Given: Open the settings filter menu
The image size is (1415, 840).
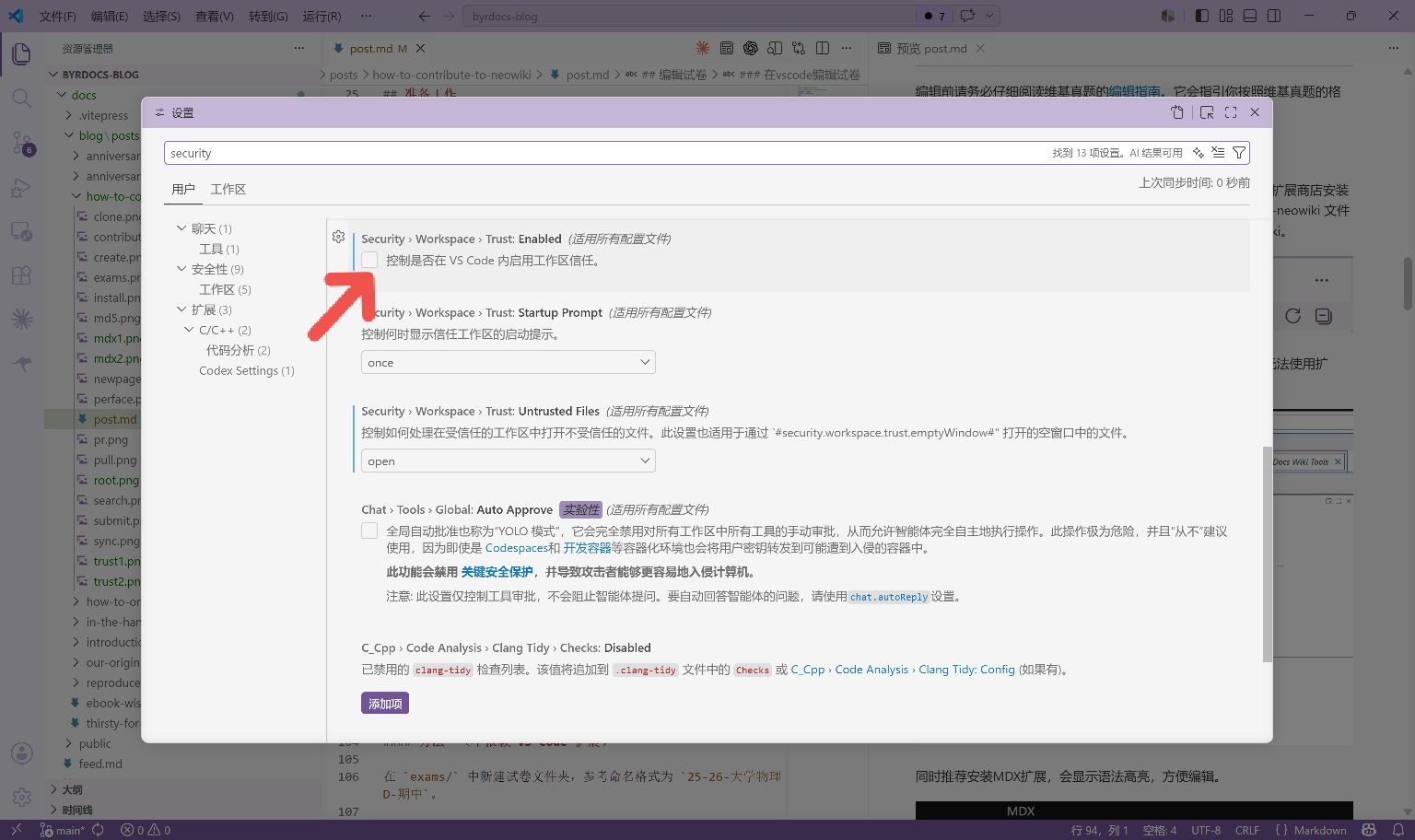Looking at the screenshot, I should [1239, 153].
